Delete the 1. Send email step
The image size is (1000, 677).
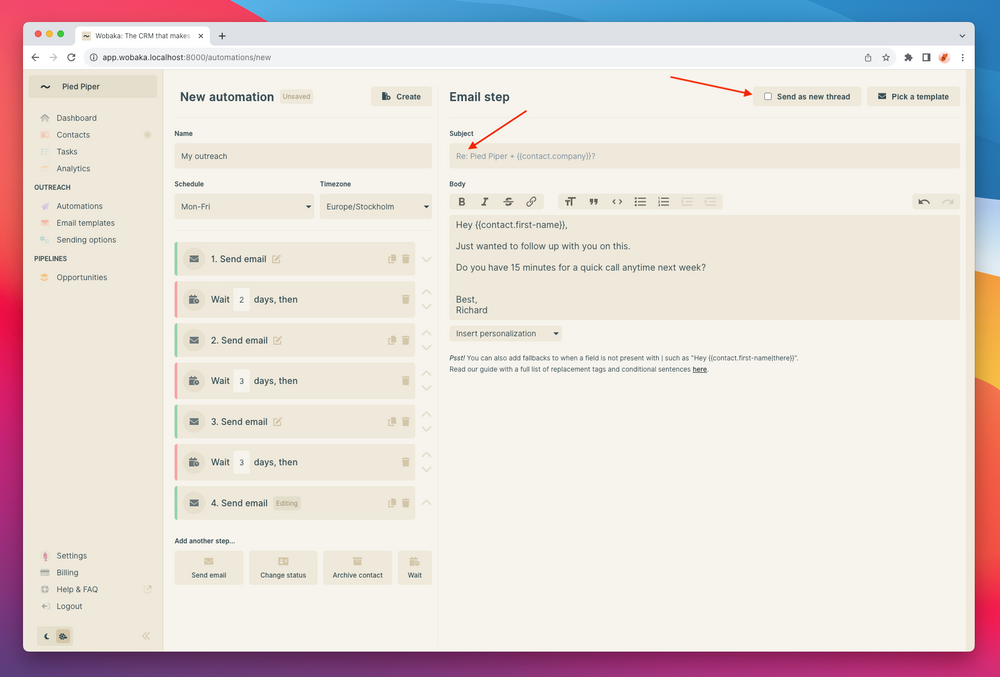point(406,259)
